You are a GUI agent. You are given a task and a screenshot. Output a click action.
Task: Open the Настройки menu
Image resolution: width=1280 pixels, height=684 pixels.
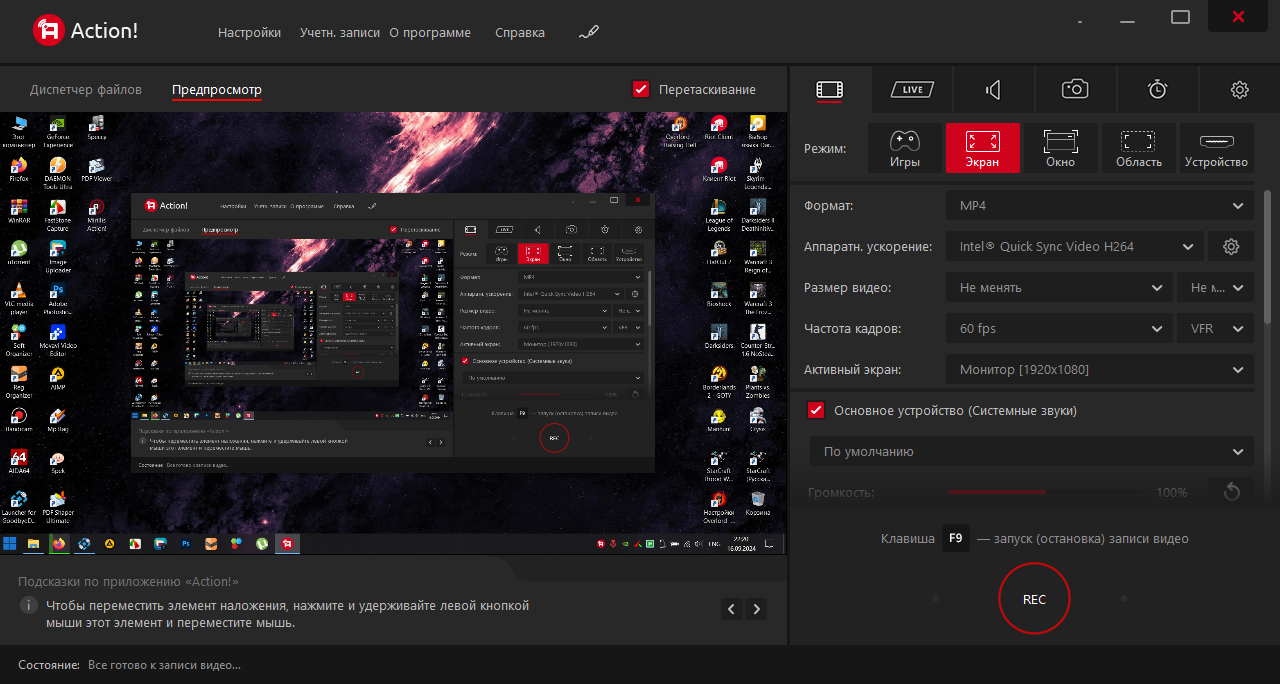click(249, 33)
